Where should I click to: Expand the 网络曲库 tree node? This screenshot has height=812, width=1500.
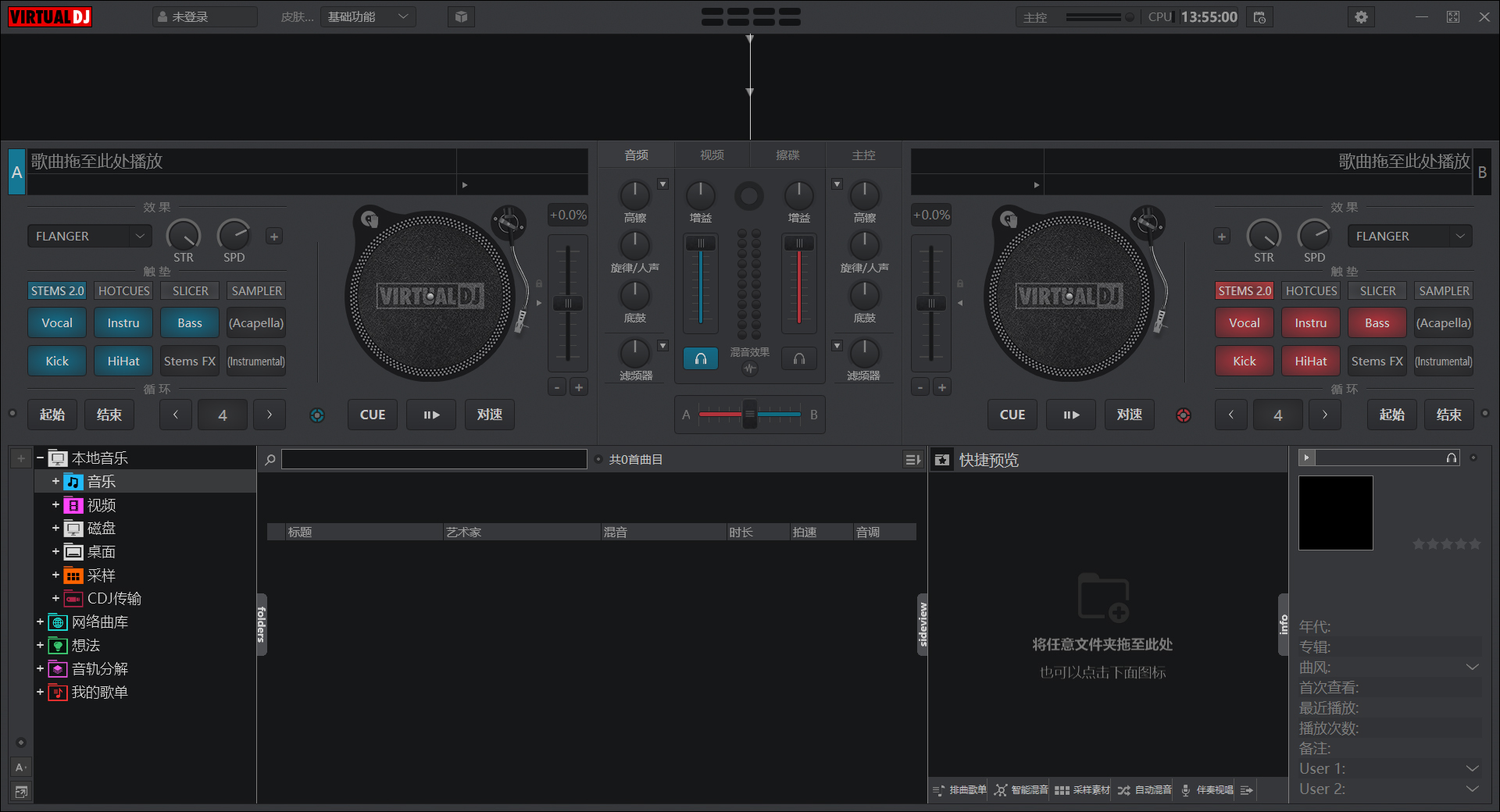[40, 622]
